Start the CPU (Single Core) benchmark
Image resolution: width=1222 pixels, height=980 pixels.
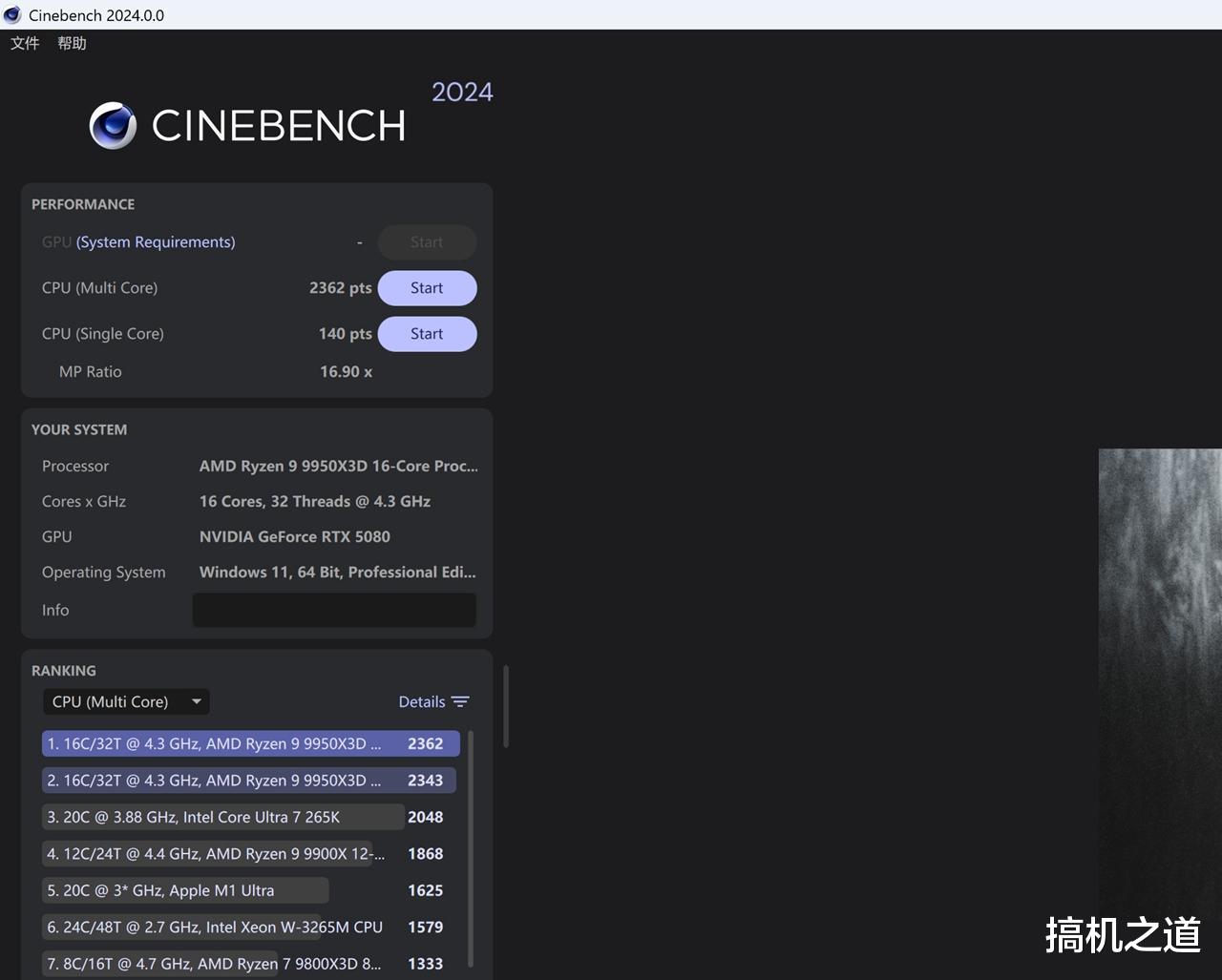427,334
